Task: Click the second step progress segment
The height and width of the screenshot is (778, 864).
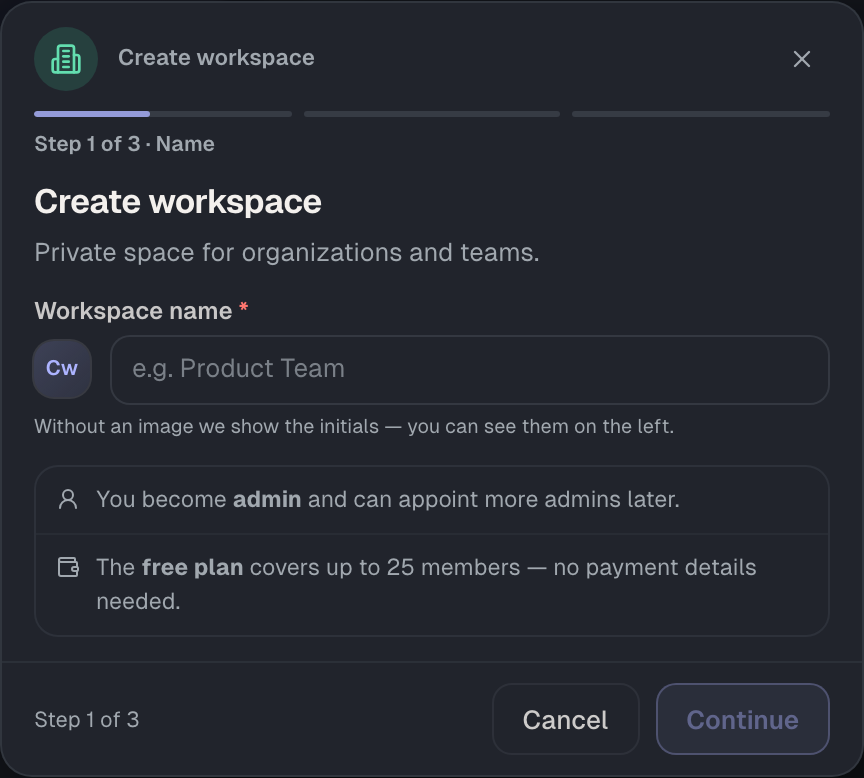Action: coord(432,114)
